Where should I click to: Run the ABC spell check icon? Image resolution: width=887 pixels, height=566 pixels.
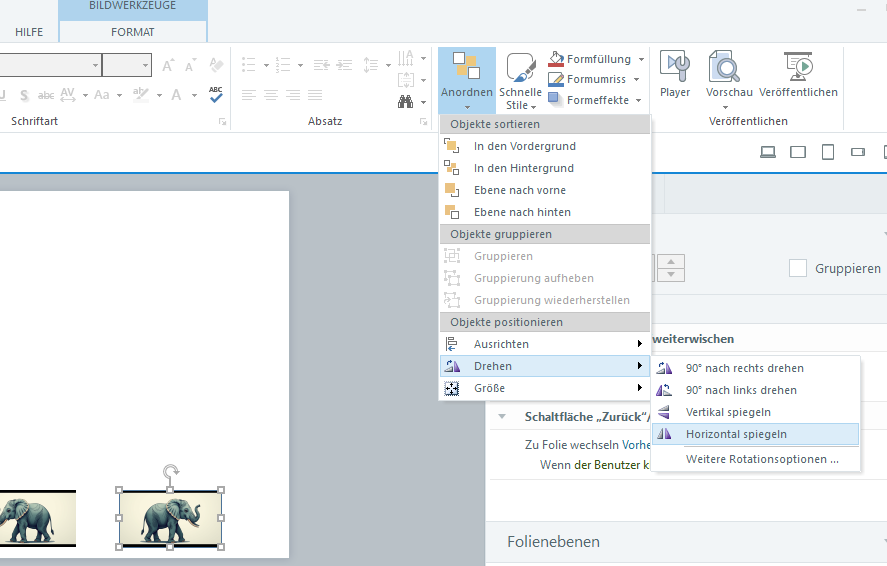[x=216, y=94]
